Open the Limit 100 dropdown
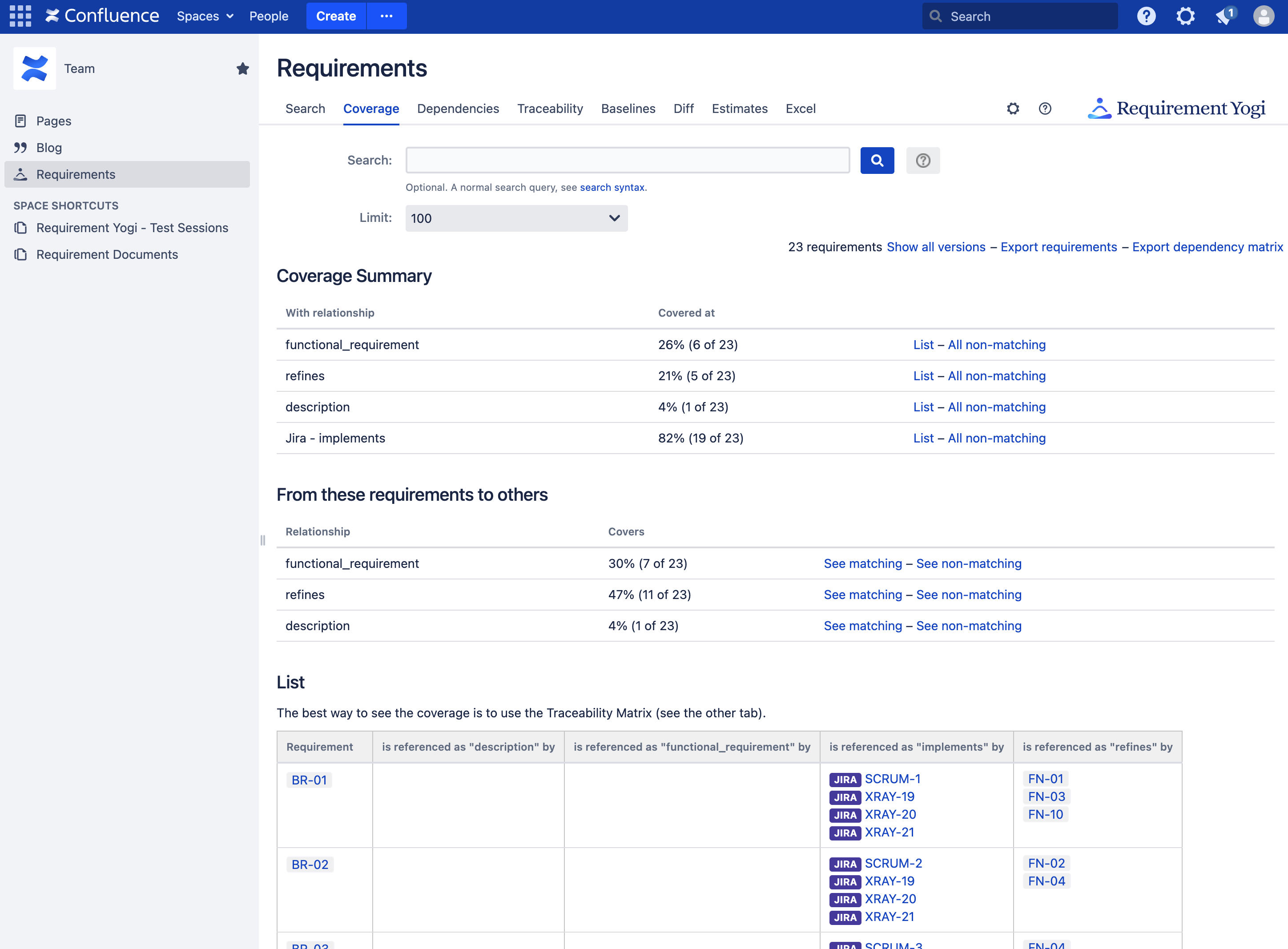The width and height of the screenshot is (1288, 949). coord(516,218)
